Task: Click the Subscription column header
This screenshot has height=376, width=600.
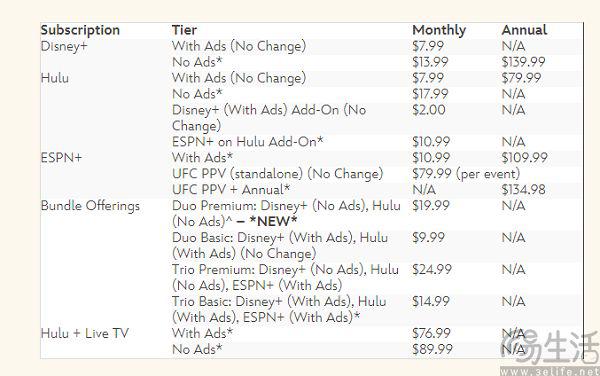Action: click(80, 30)
